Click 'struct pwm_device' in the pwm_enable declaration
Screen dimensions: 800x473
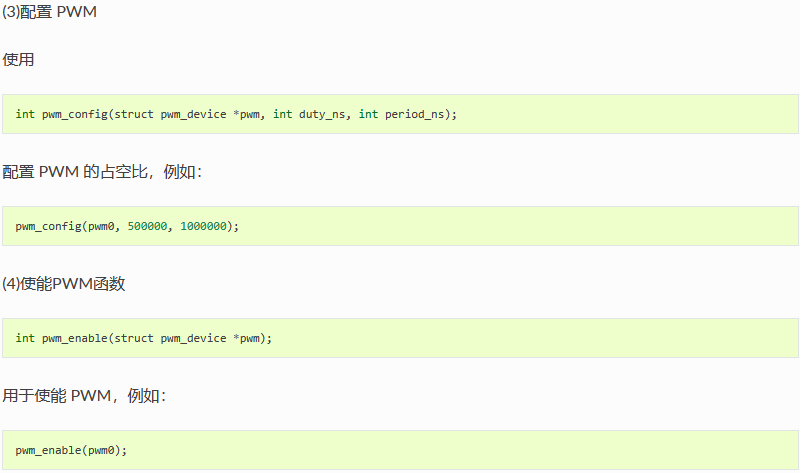[170, 338]
